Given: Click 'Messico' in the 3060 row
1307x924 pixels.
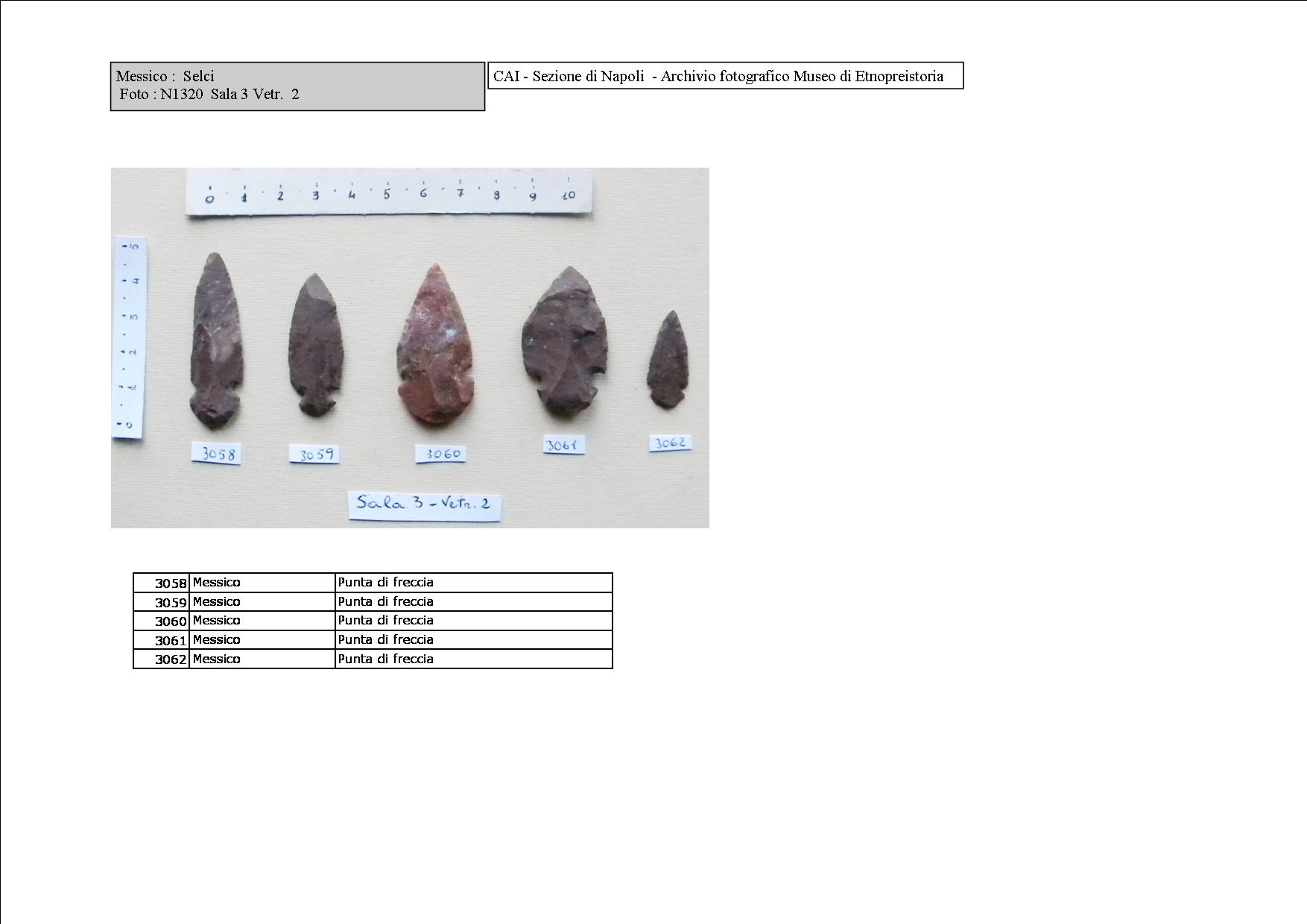Looking at the screenshot, I should [217, 620].
